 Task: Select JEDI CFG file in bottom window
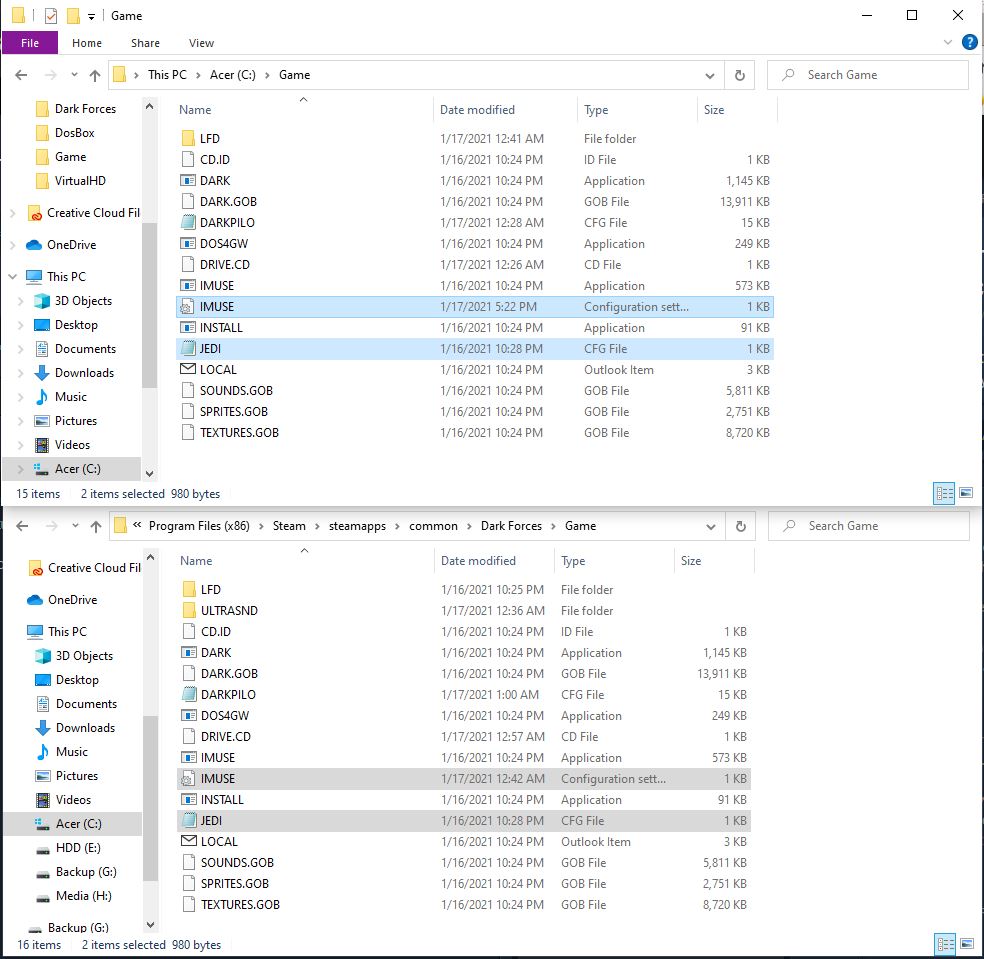click(x=464, y=820)
